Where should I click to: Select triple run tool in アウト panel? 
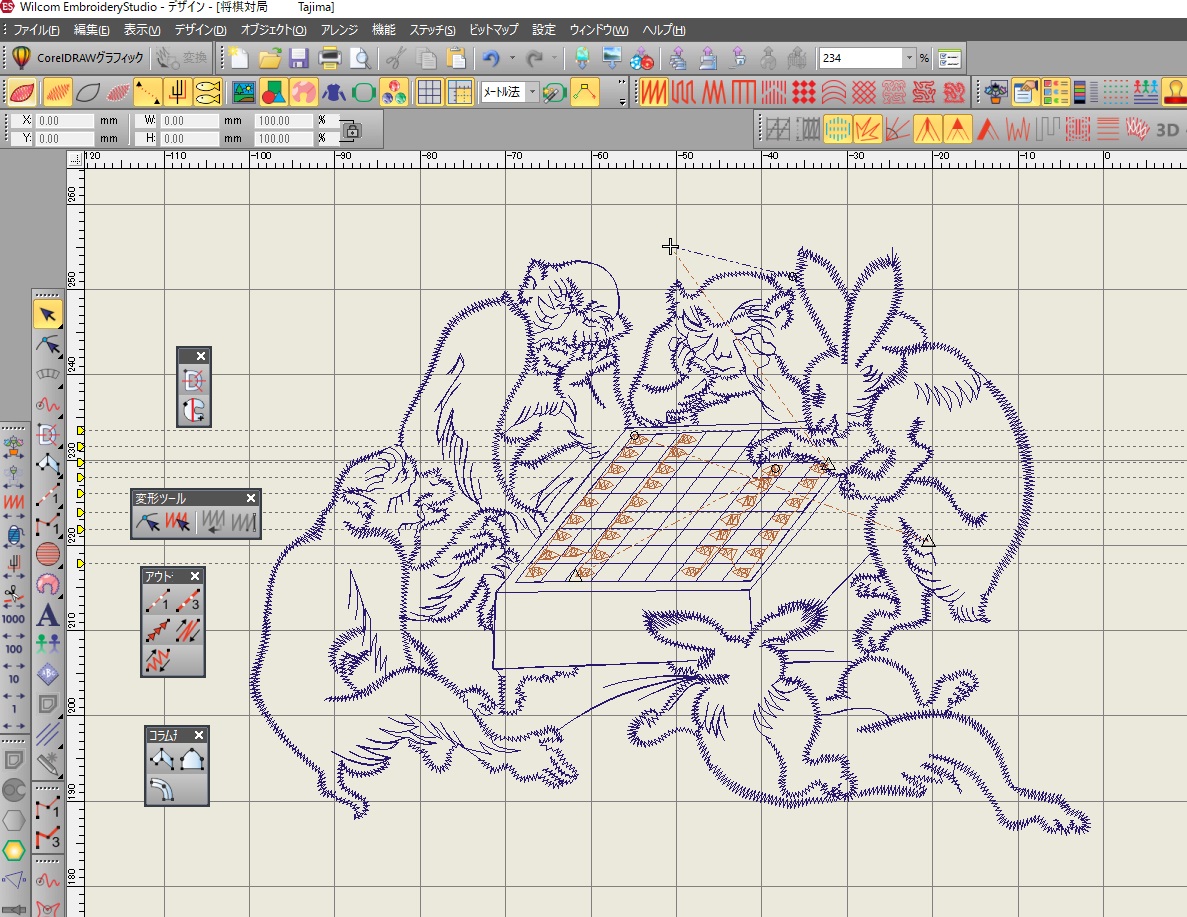[x=188, y=602]
